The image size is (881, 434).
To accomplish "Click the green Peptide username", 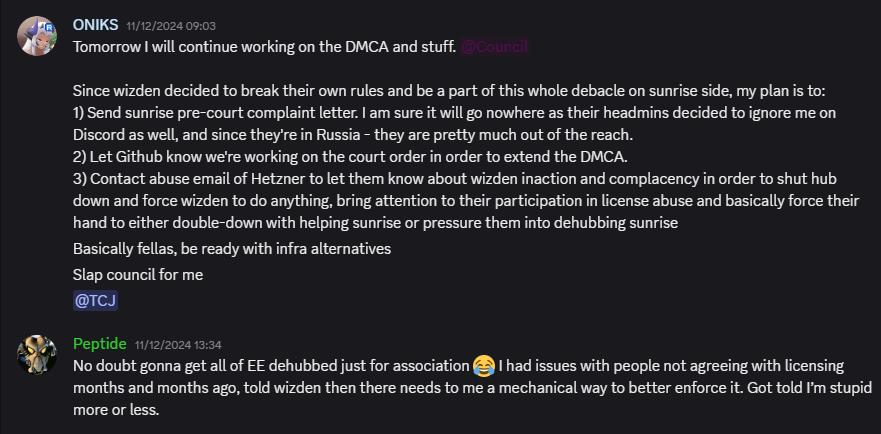I will point(99,344).
